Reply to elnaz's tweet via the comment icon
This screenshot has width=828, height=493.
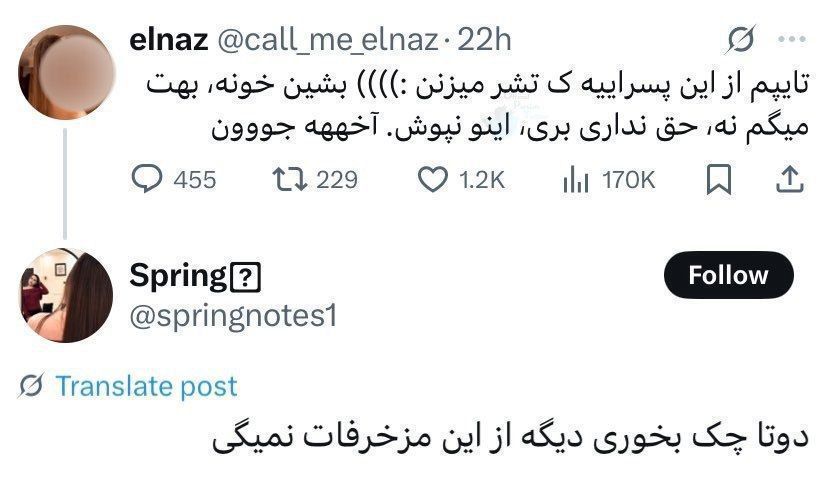pyautogui.click(x=149, y=180)
